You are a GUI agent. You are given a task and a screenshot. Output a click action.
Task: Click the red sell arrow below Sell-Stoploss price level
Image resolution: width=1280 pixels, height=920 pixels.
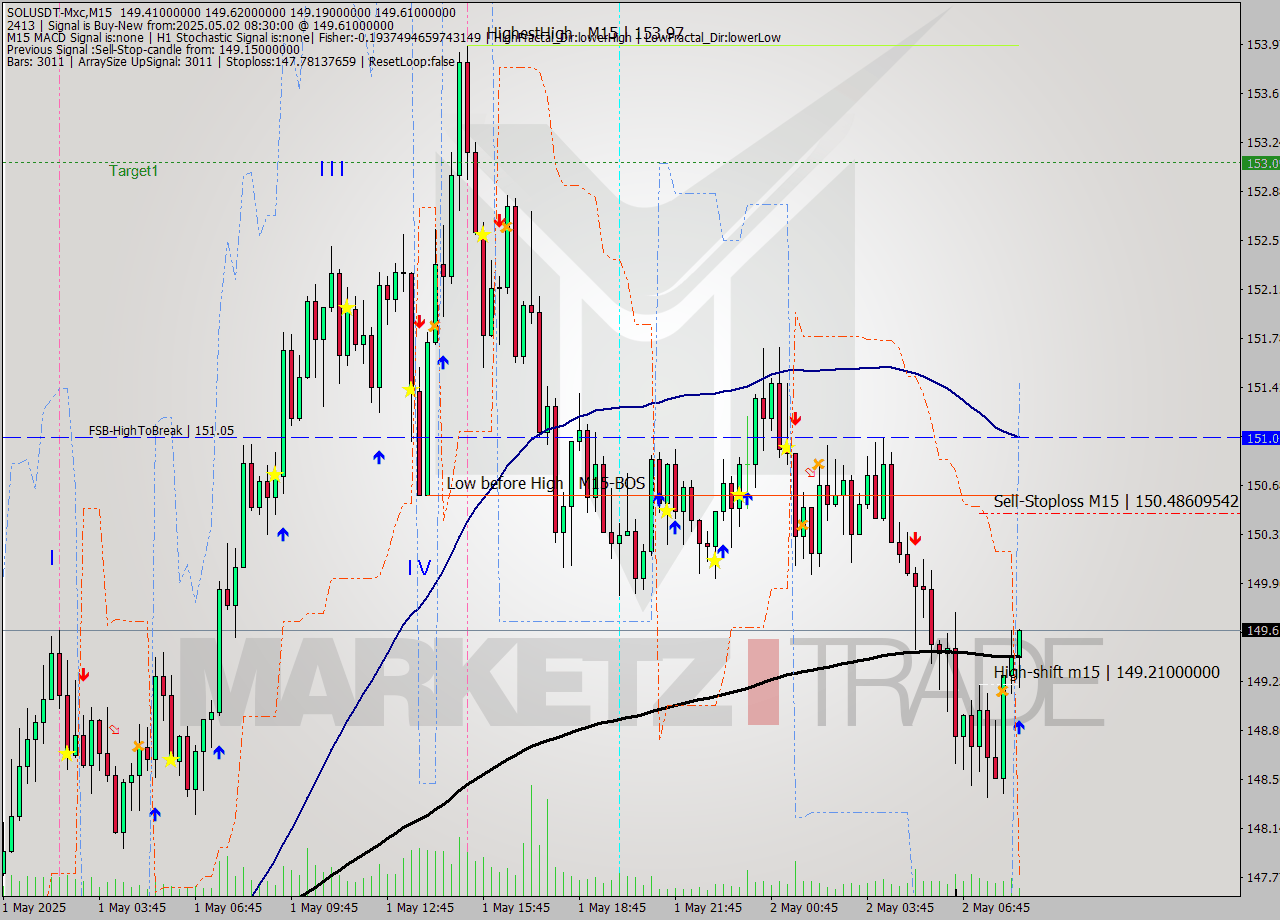(x=914, y=539)
